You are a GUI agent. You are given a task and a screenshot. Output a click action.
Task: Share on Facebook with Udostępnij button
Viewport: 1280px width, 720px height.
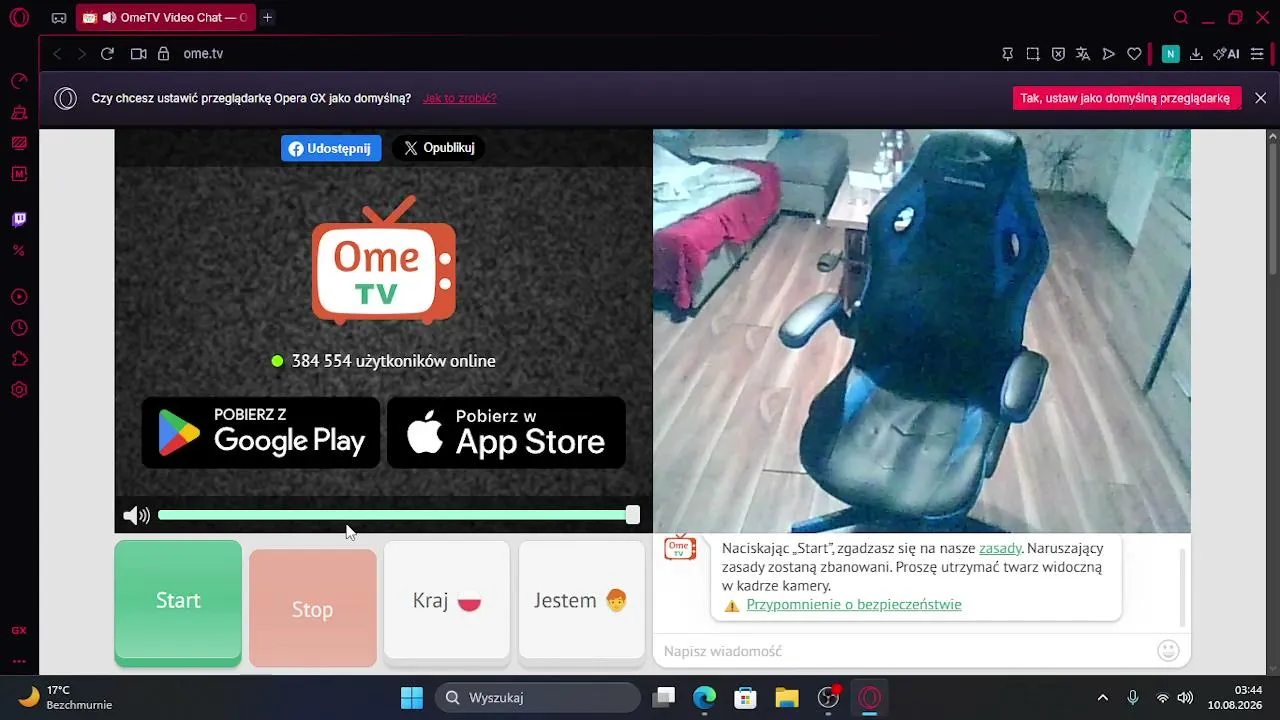[331, 148]
